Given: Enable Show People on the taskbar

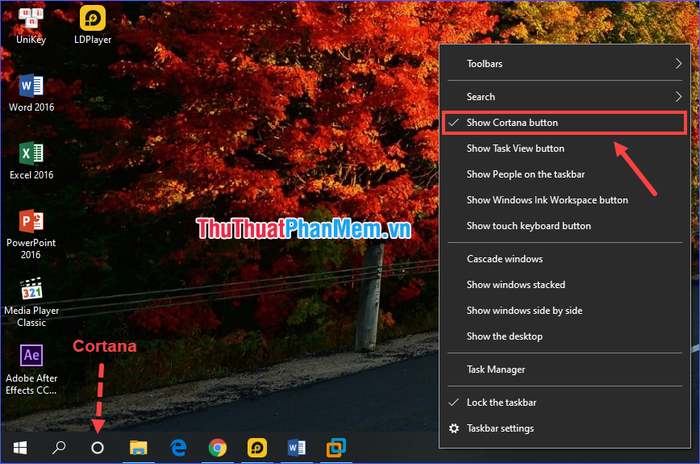Looking at the screenshot, I should click(x=564, y=175).
